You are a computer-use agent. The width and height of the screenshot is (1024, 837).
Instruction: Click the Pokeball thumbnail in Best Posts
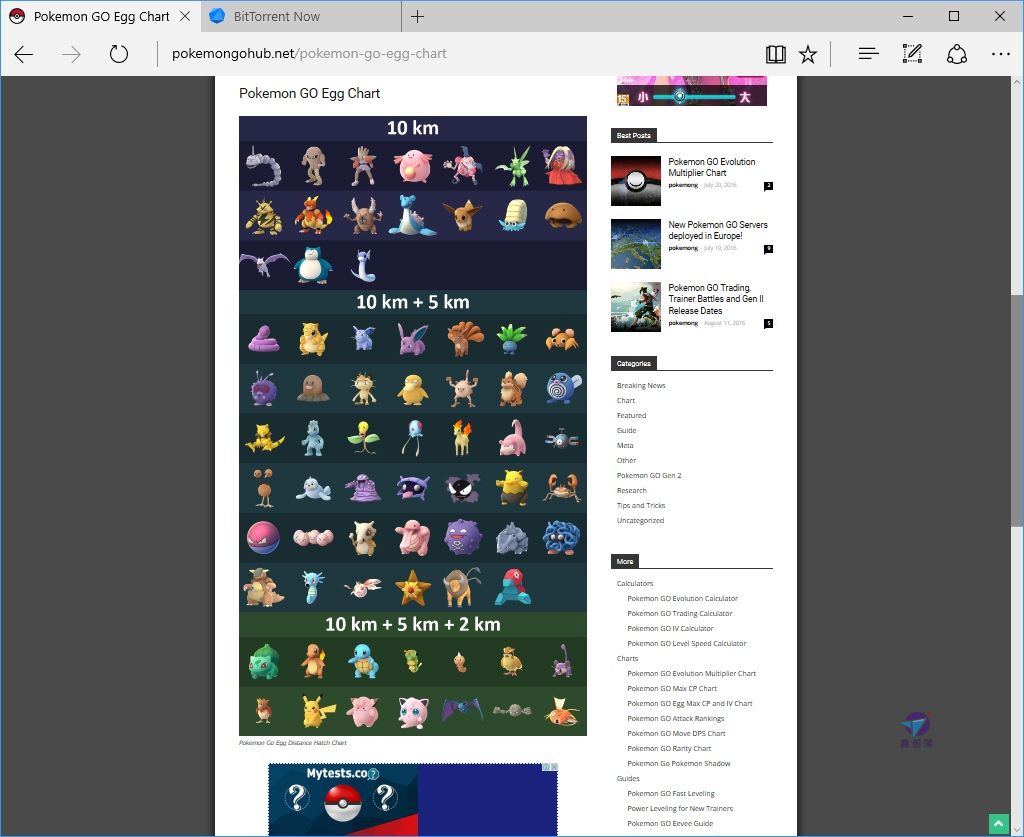point(635,181)
